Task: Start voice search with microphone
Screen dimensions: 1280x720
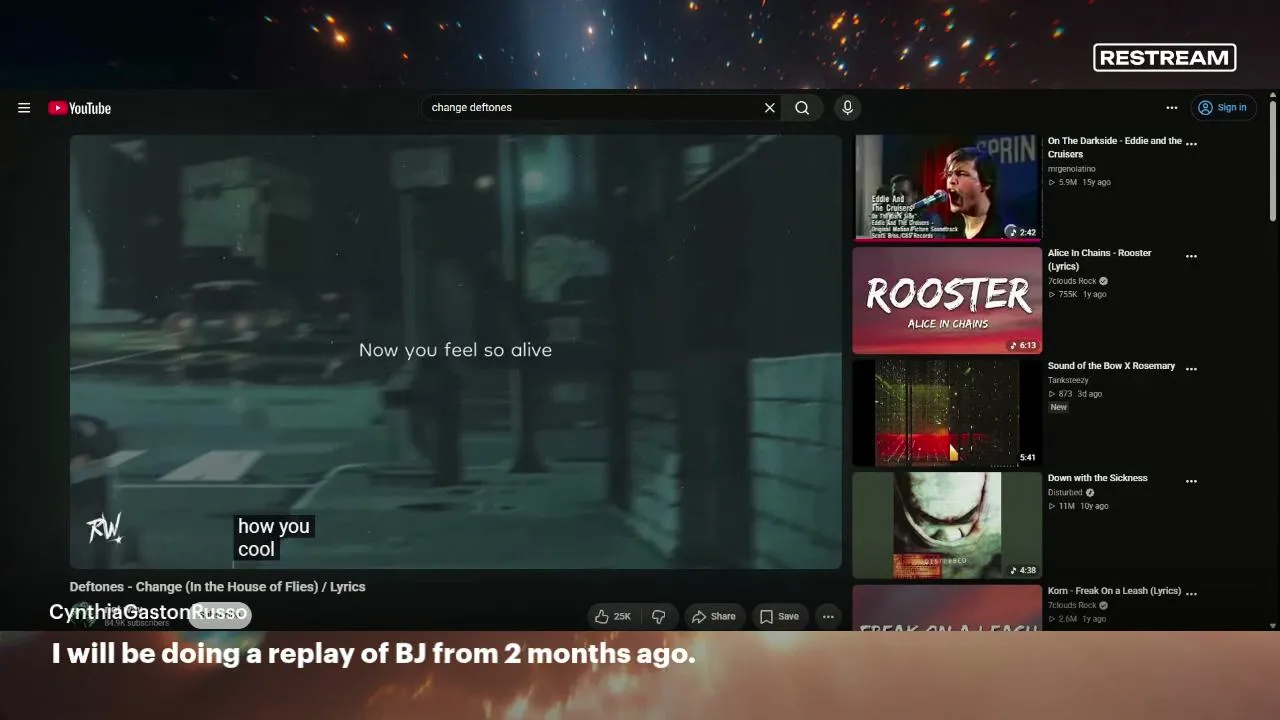Action: (x=847, y=108)
